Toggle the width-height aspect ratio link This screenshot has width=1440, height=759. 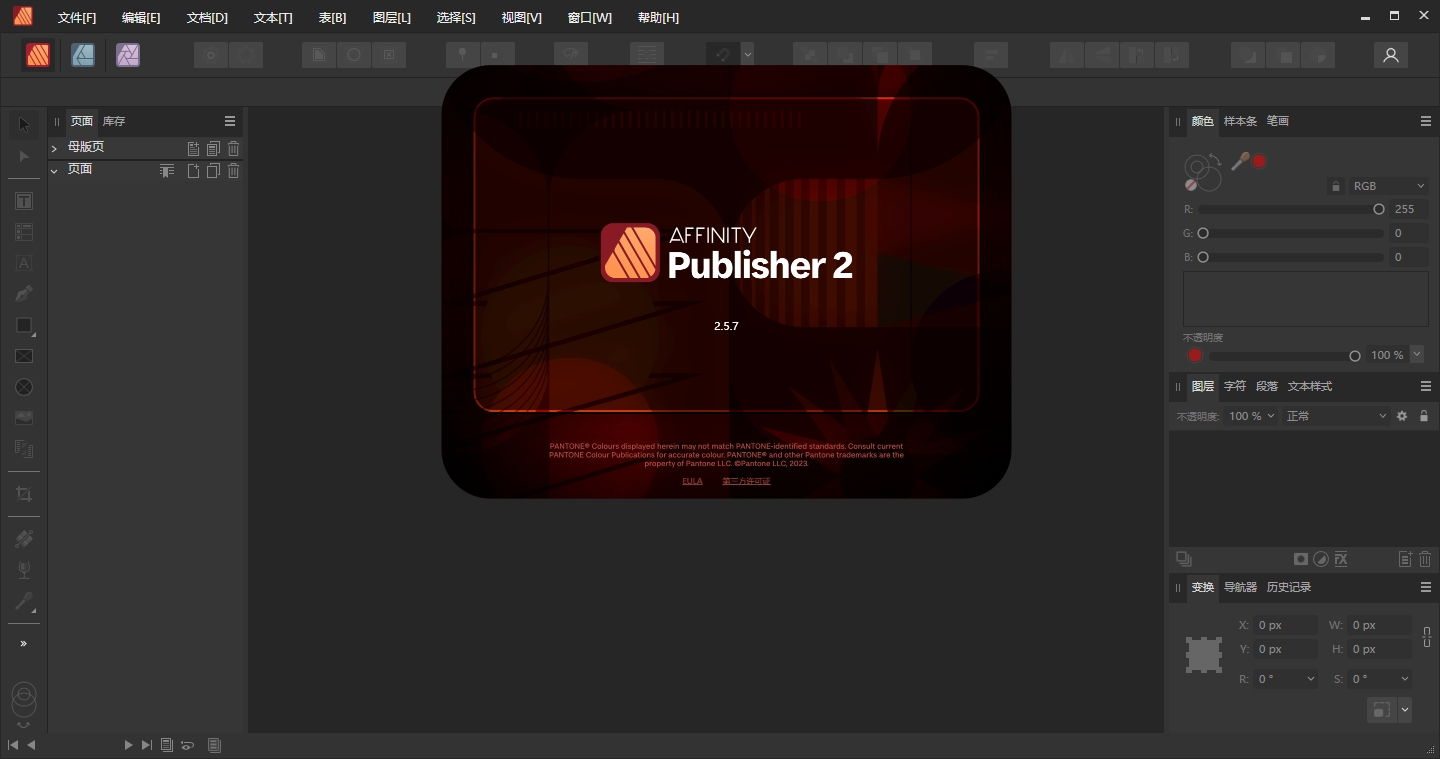tap(1426, 637)
